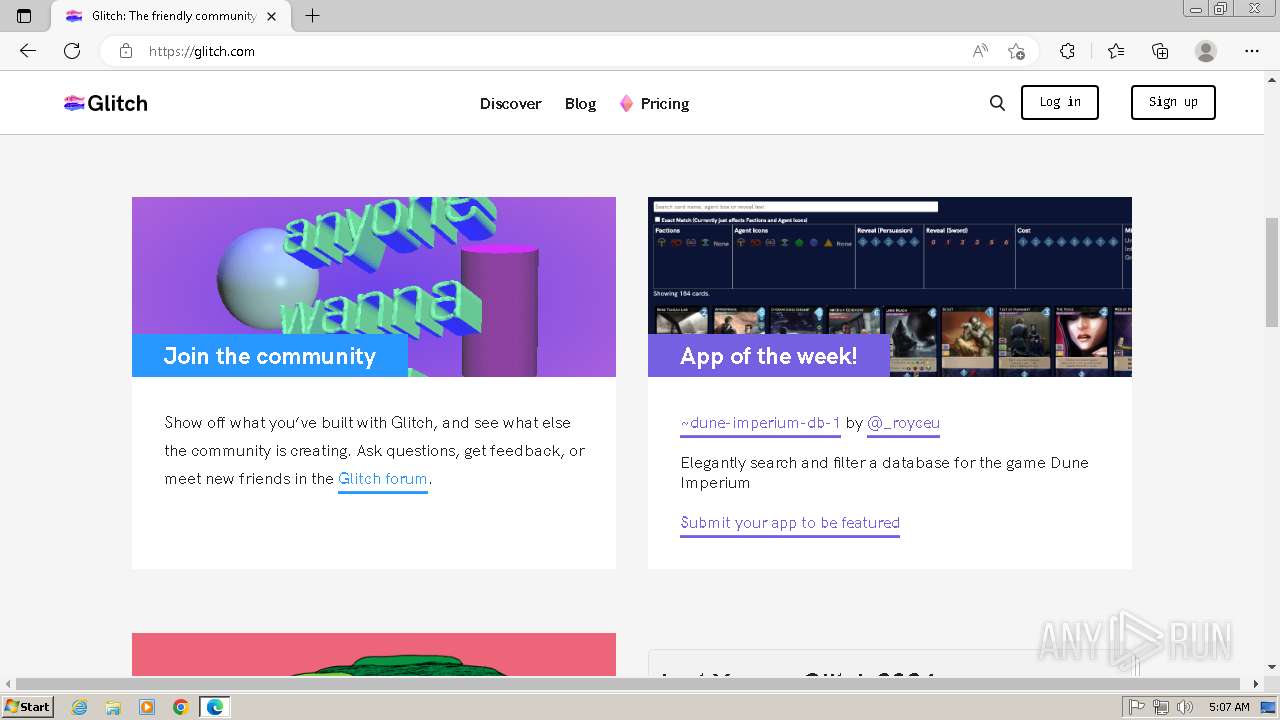This screenshot has width=1280, height=720.
Task: Reload the page with refresh icon
Action: click(x=72, y=51)
